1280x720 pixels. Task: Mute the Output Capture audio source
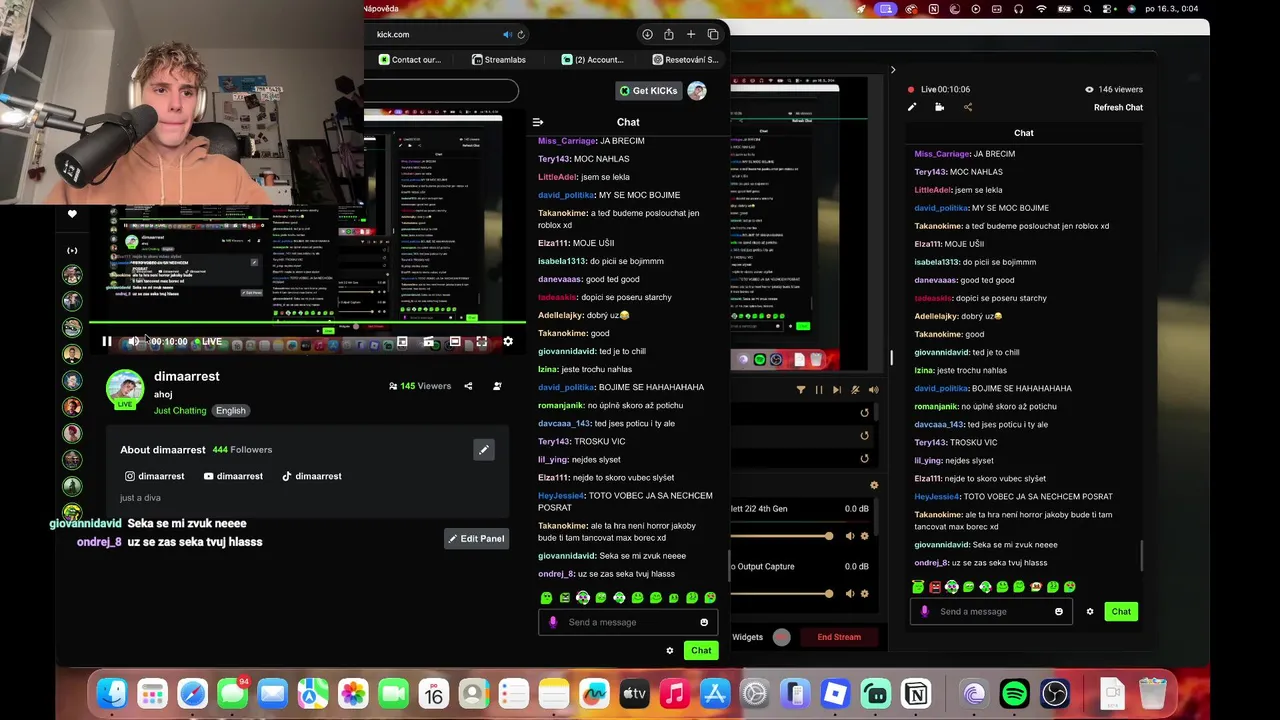850,594
